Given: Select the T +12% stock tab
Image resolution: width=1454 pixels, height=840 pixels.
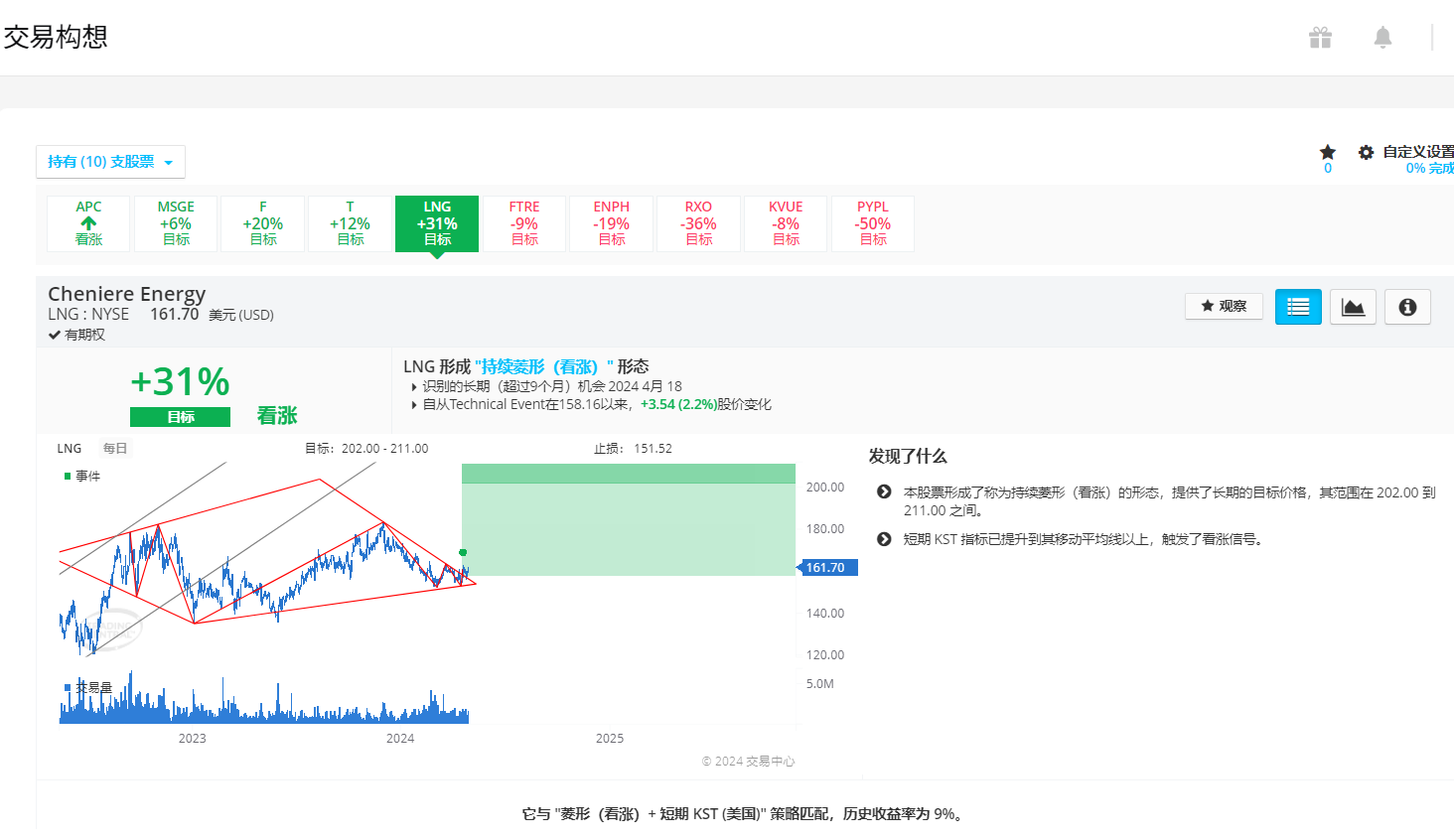Looking at the screenshot, I should click(x=350, y=223).
